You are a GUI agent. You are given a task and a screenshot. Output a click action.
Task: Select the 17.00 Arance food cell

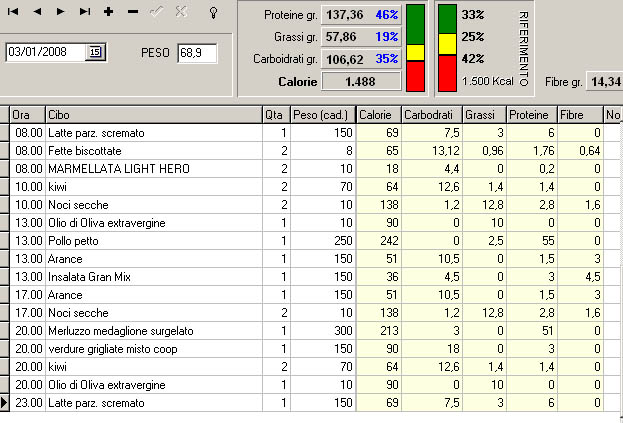[154, 295]
